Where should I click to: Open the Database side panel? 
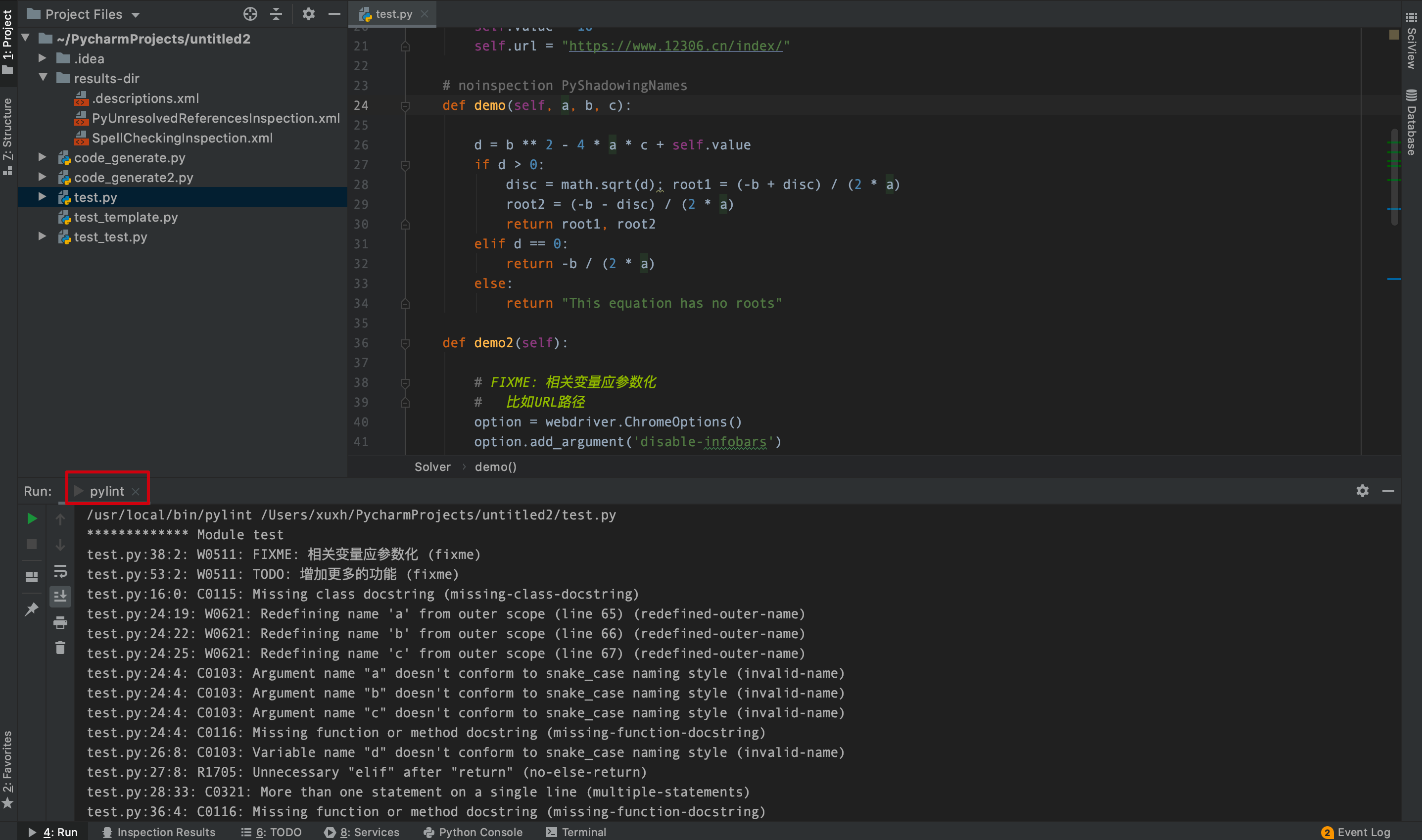1412,122
